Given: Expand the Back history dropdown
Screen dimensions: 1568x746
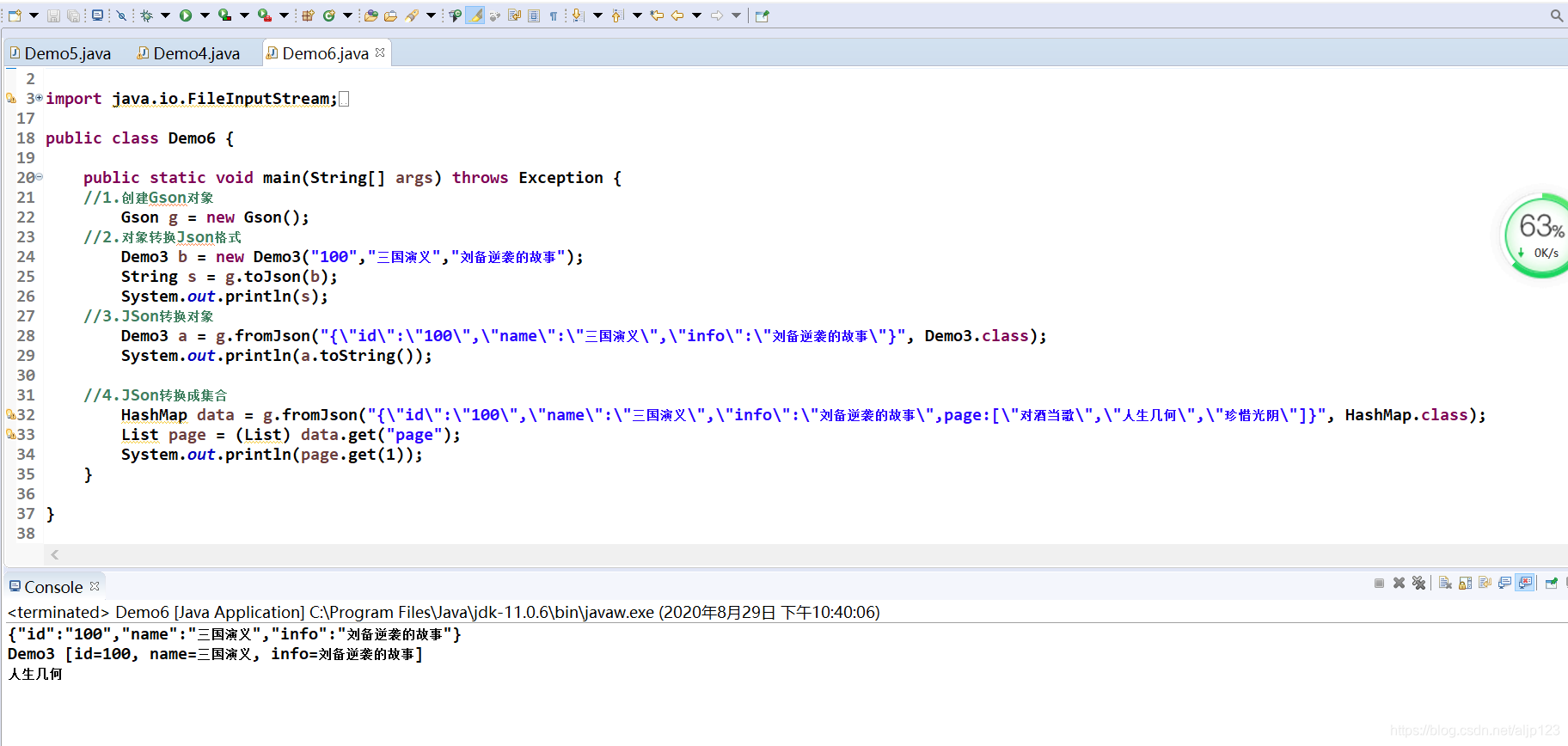Looking at the screenshot, I should click(x=696, y=15).
